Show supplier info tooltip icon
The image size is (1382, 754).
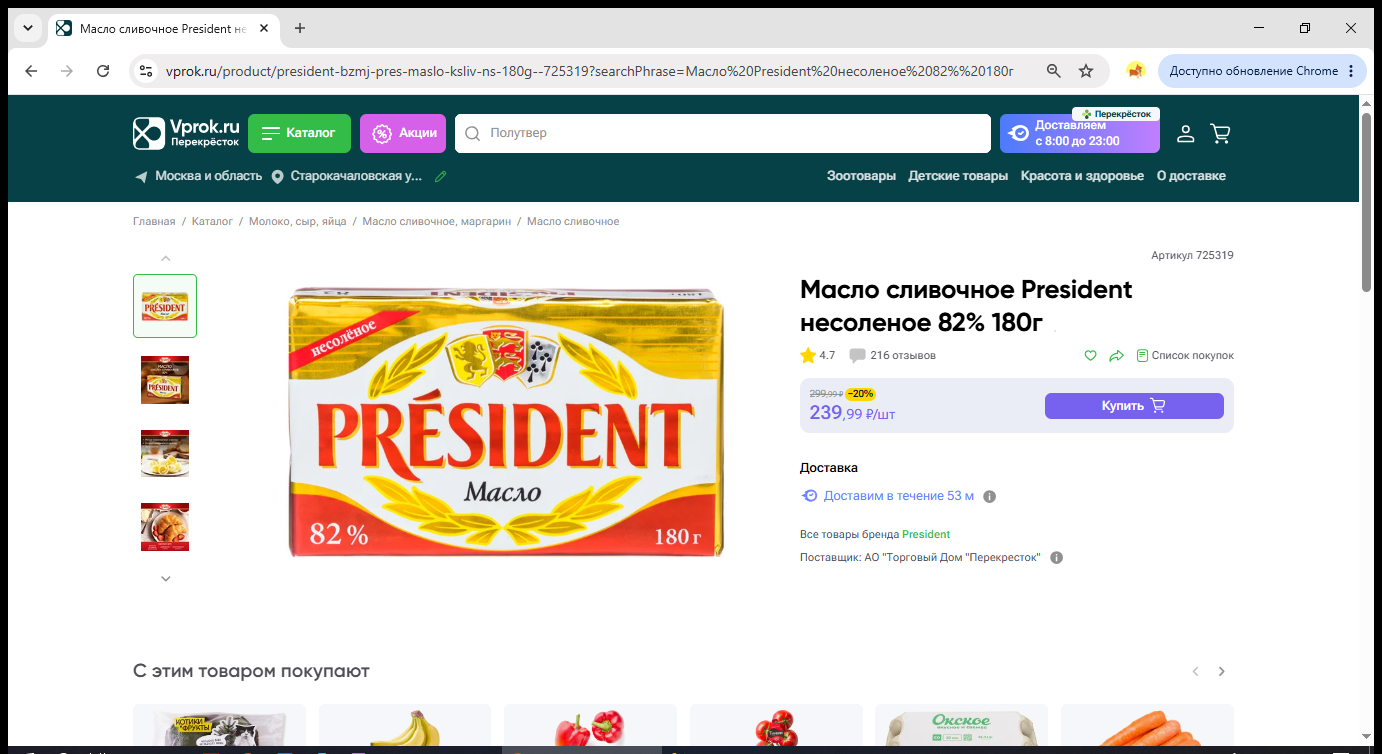pos(1057,557)
